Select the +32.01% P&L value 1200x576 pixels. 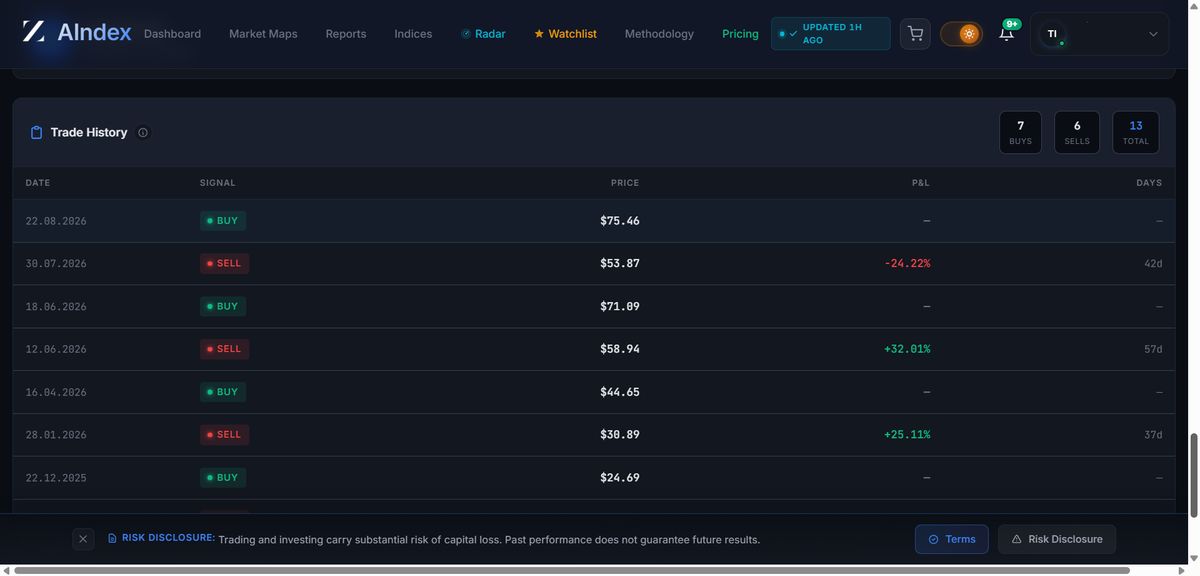907,349
